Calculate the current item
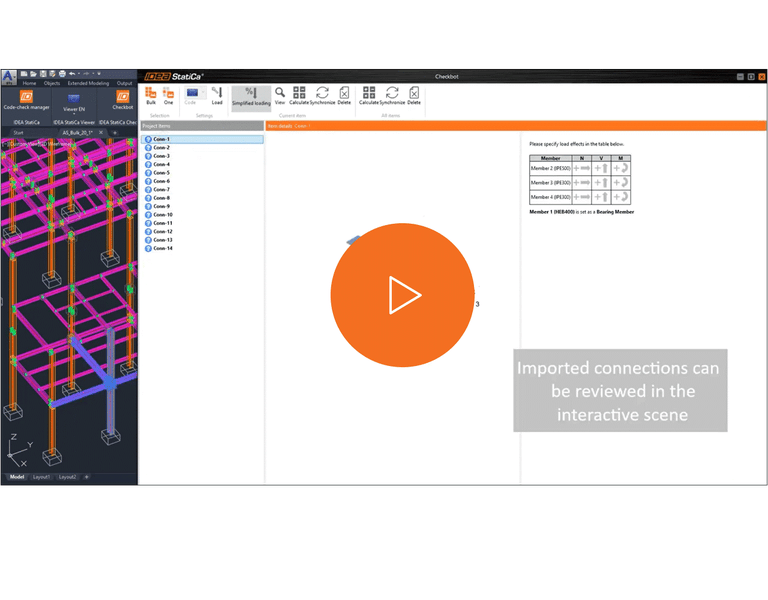 [299, 96]
